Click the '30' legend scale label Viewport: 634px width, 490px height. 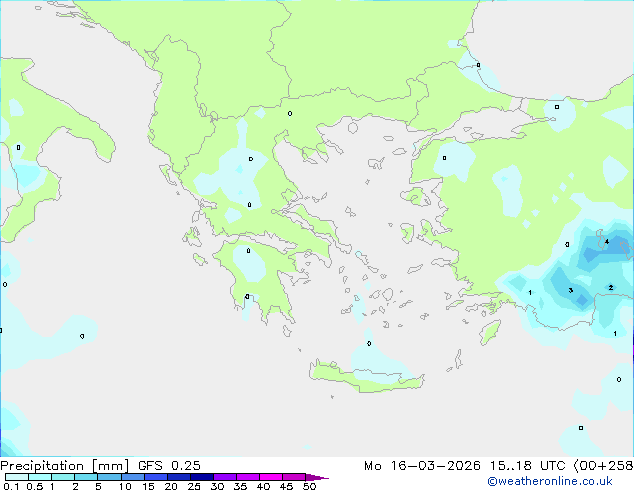[217, 486]
